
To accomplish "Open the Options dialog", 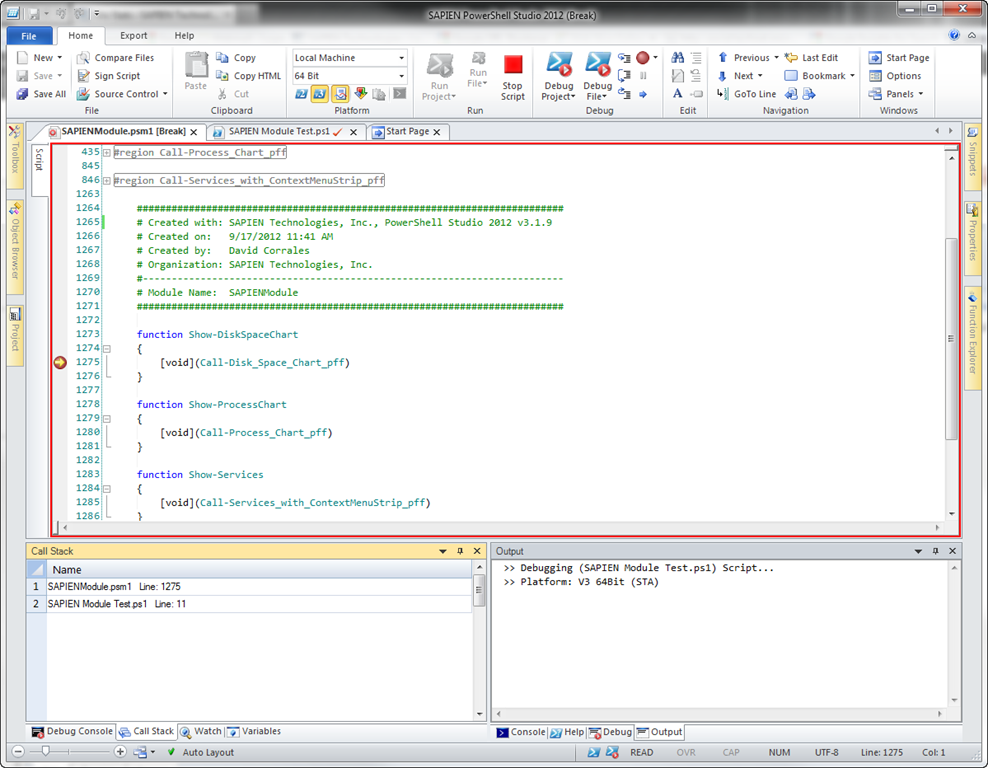I will tap(895, 76).
